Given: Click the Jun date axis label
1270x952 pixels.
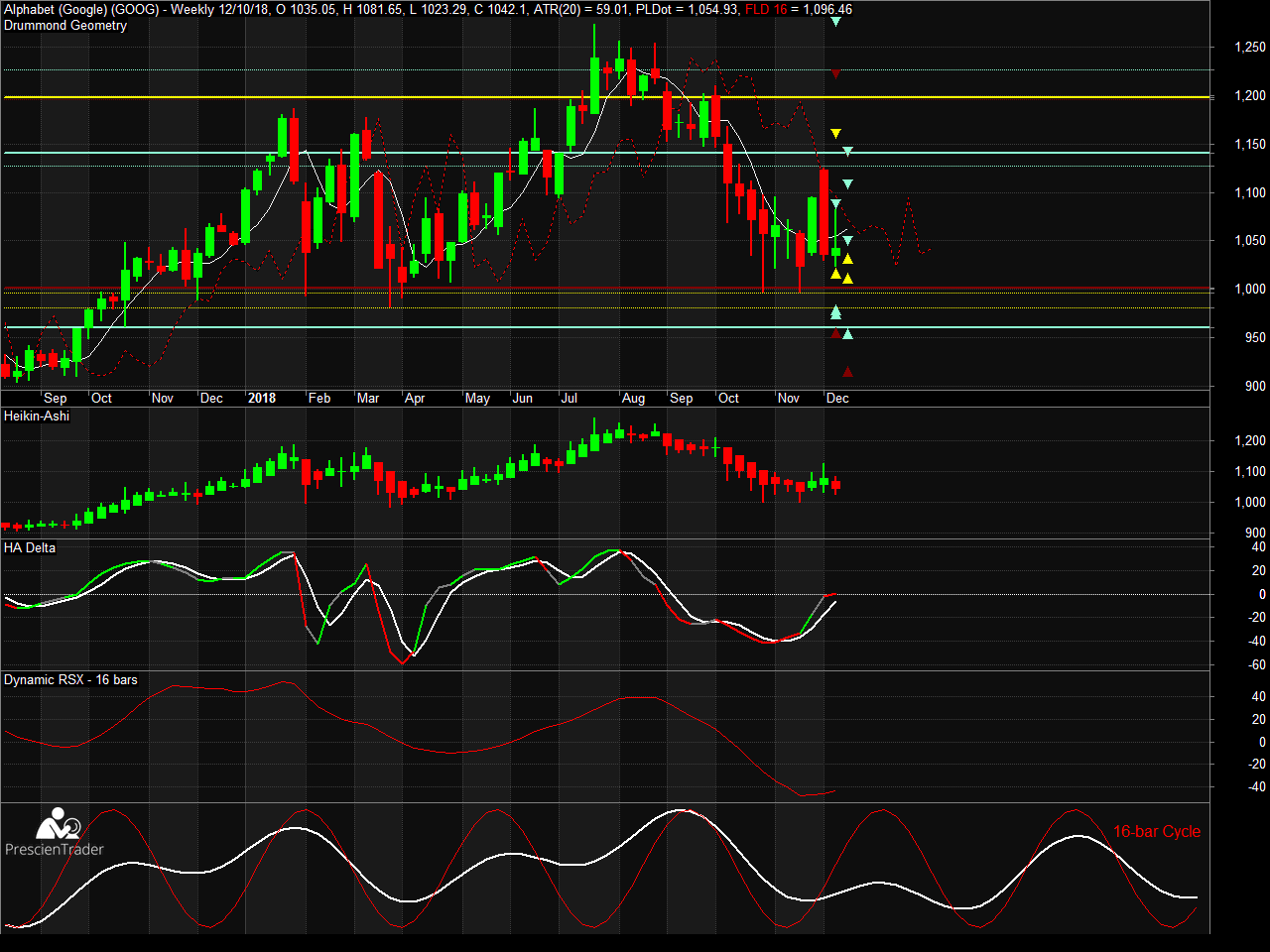Looking at the screenshot, I should [x=523, y=398].
